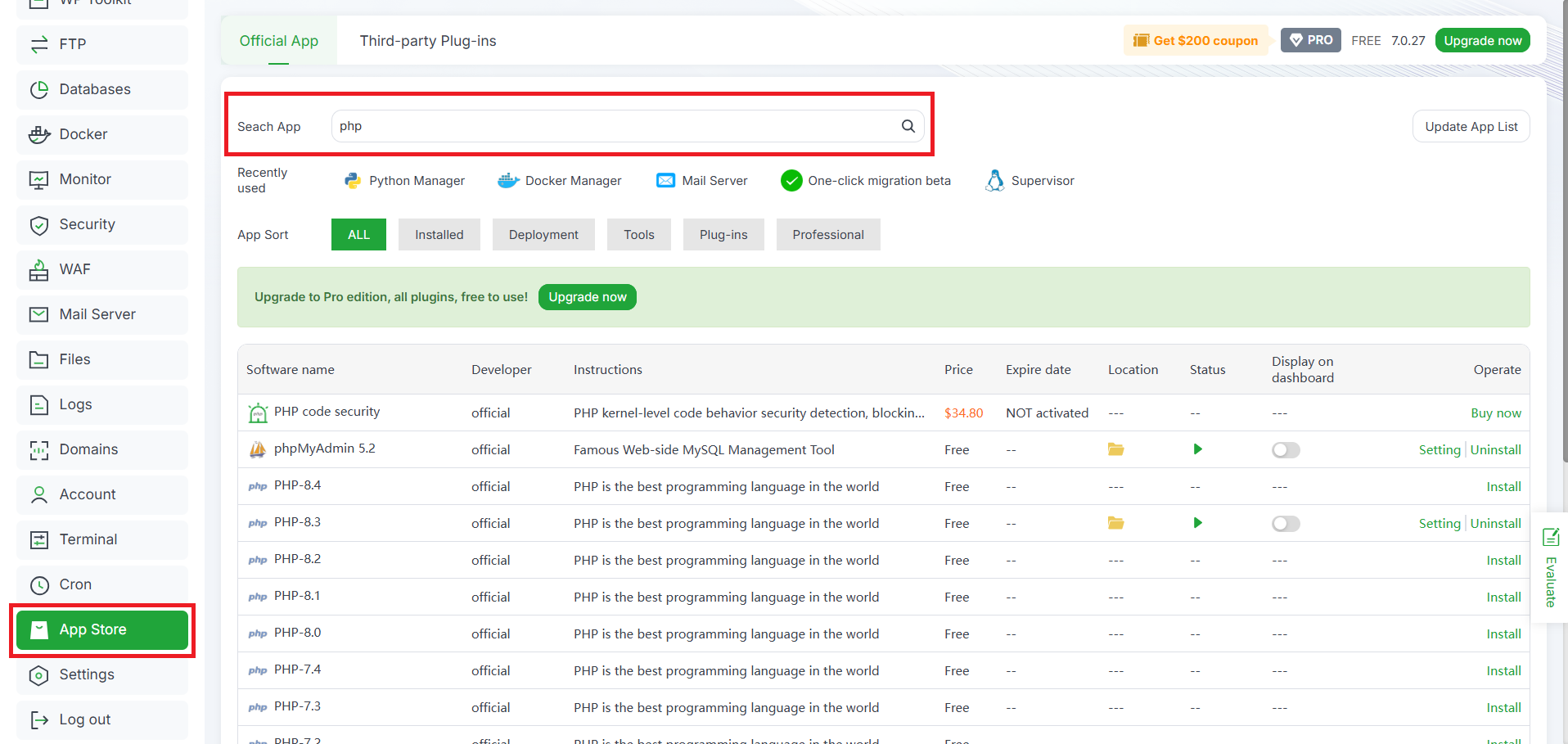Viewport: 1568px width, 744px height.
Task: Select the Tools app sort filter
Action: [639, 235]
